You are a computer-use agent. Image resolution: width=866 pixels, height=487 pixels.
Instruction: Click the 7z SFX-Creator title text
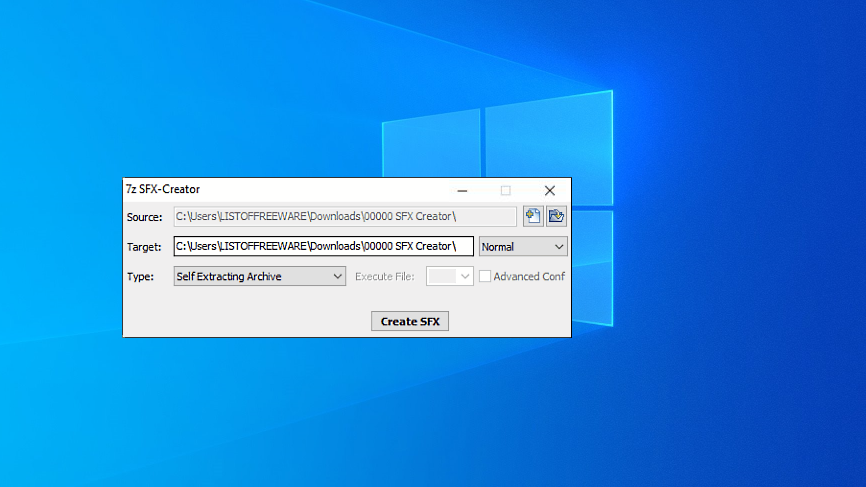click(163, 189)
